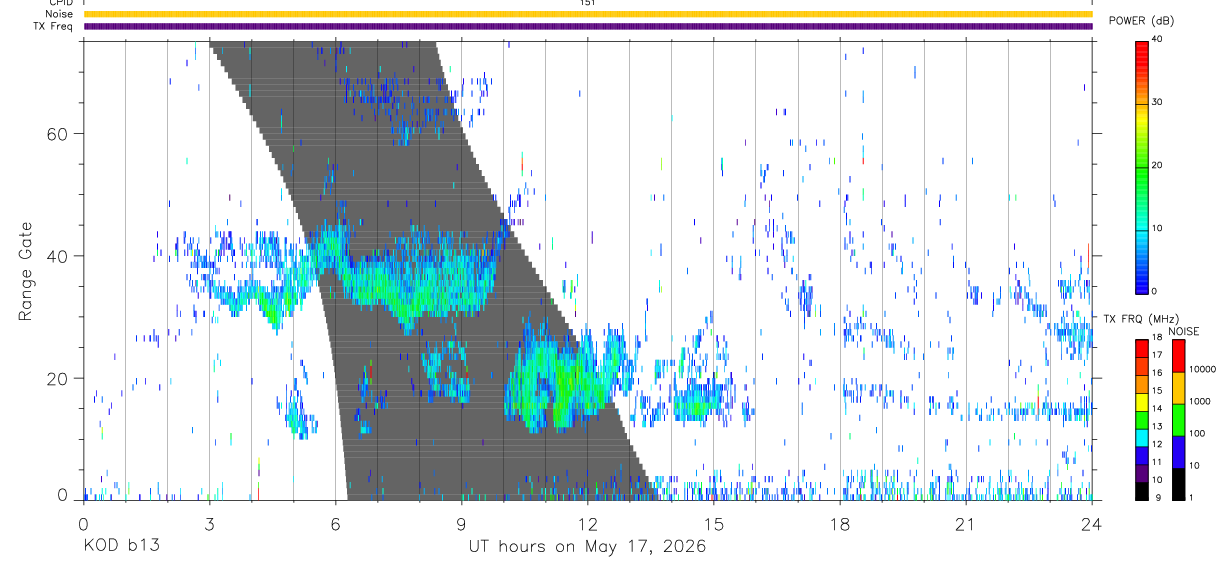Image resolution: width=1228 pixels, height=567 pixels.
Task: Click the '40' tick on the power colorbar
Action: [1156, 39]
